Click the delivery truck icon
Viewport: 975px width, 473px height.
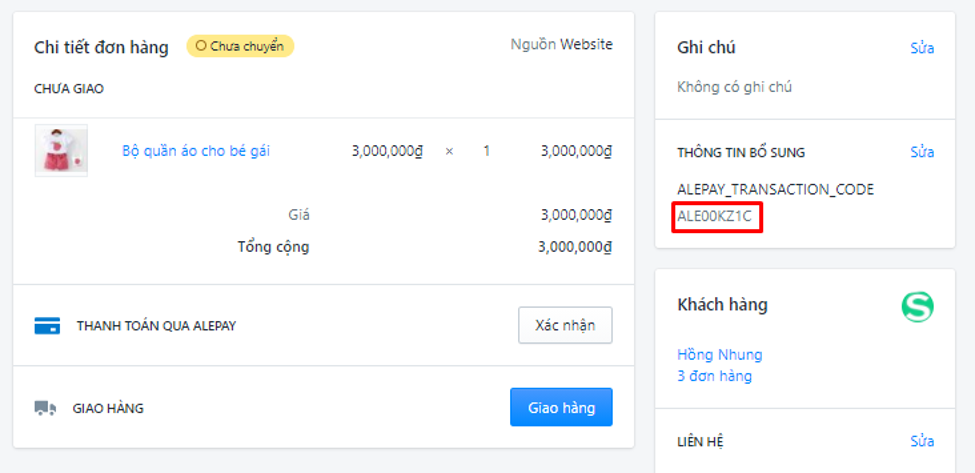[45, 408]
